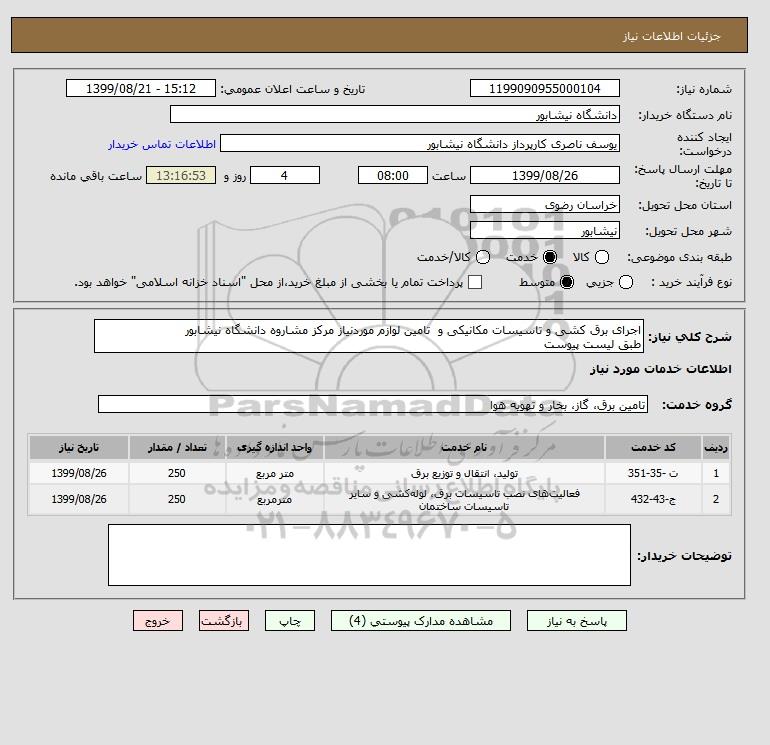Image resolution: width=770 pixels, height=745 pixels.
Task: Click service code ج-43-432 cell
Action: pos(653,499)
